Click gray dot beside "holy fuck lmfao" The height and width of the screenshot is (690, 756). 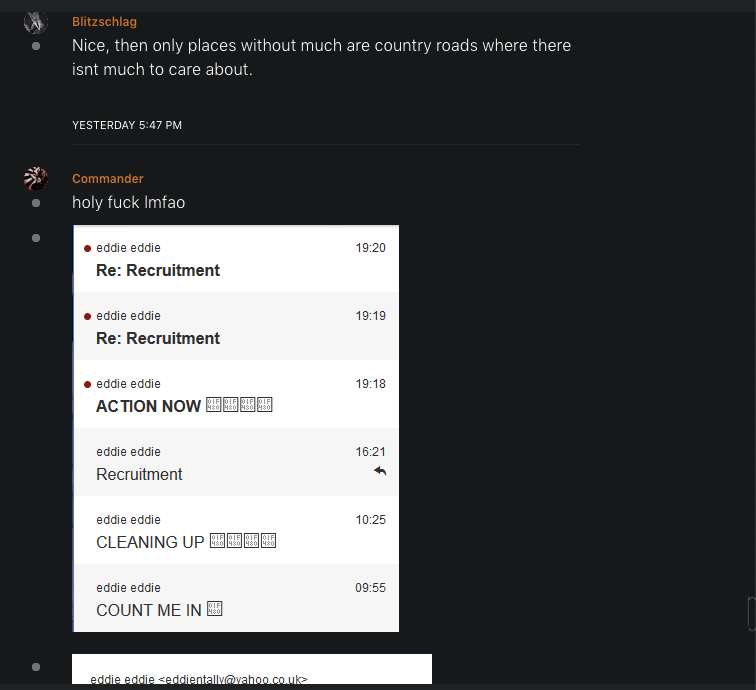(36, 203)
